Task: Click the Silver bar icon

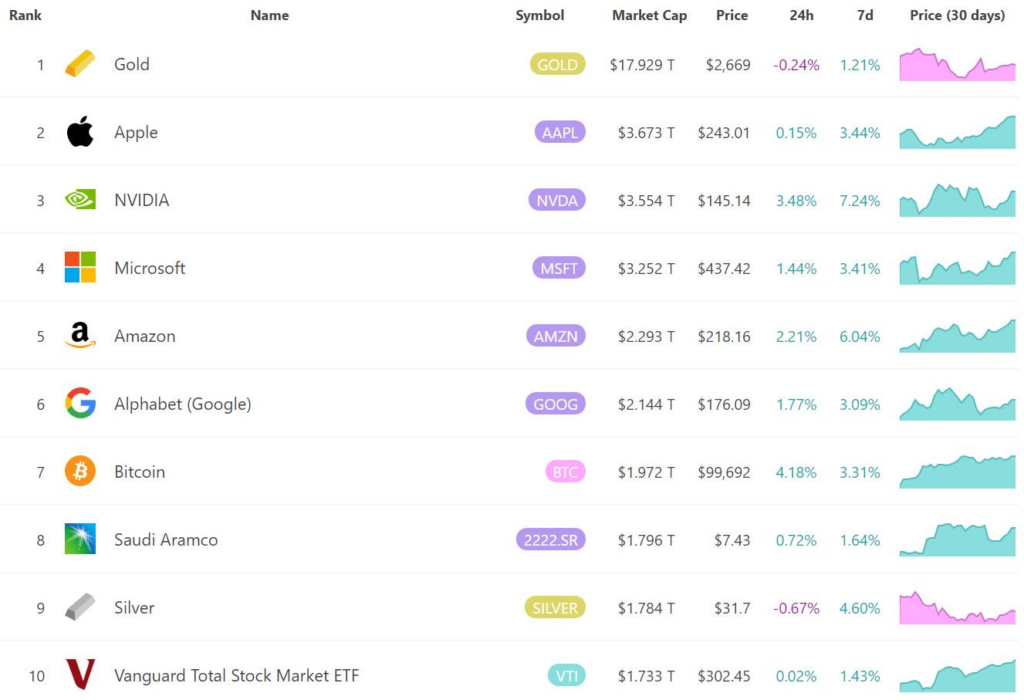Action: tap(80, 607)
